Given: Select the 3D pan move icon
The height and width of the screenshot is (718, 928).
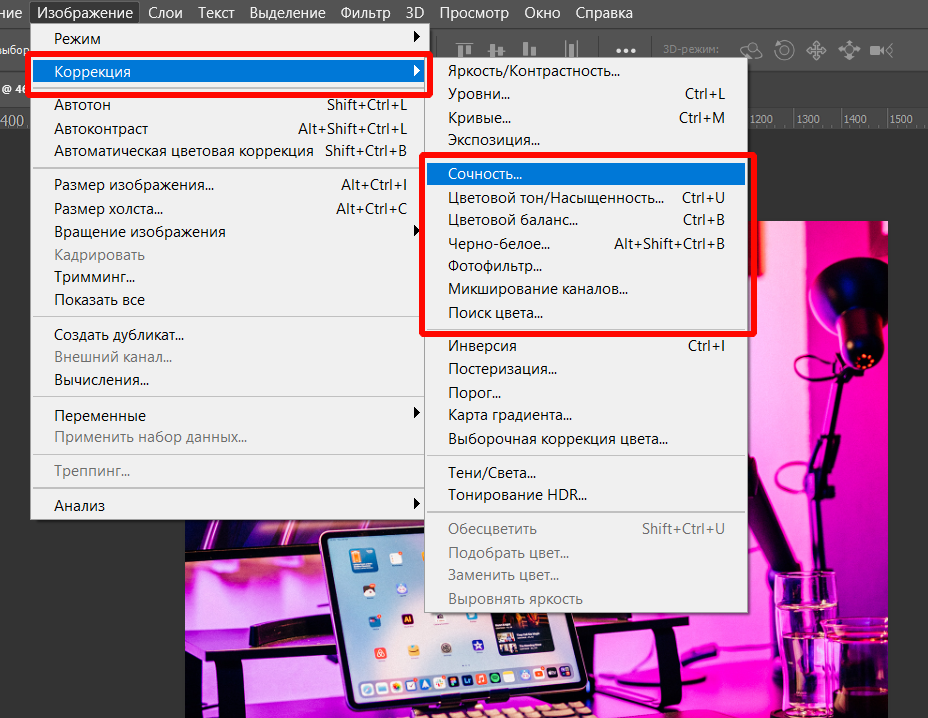Looking at the screenshot, I should (x=816, y=49).
